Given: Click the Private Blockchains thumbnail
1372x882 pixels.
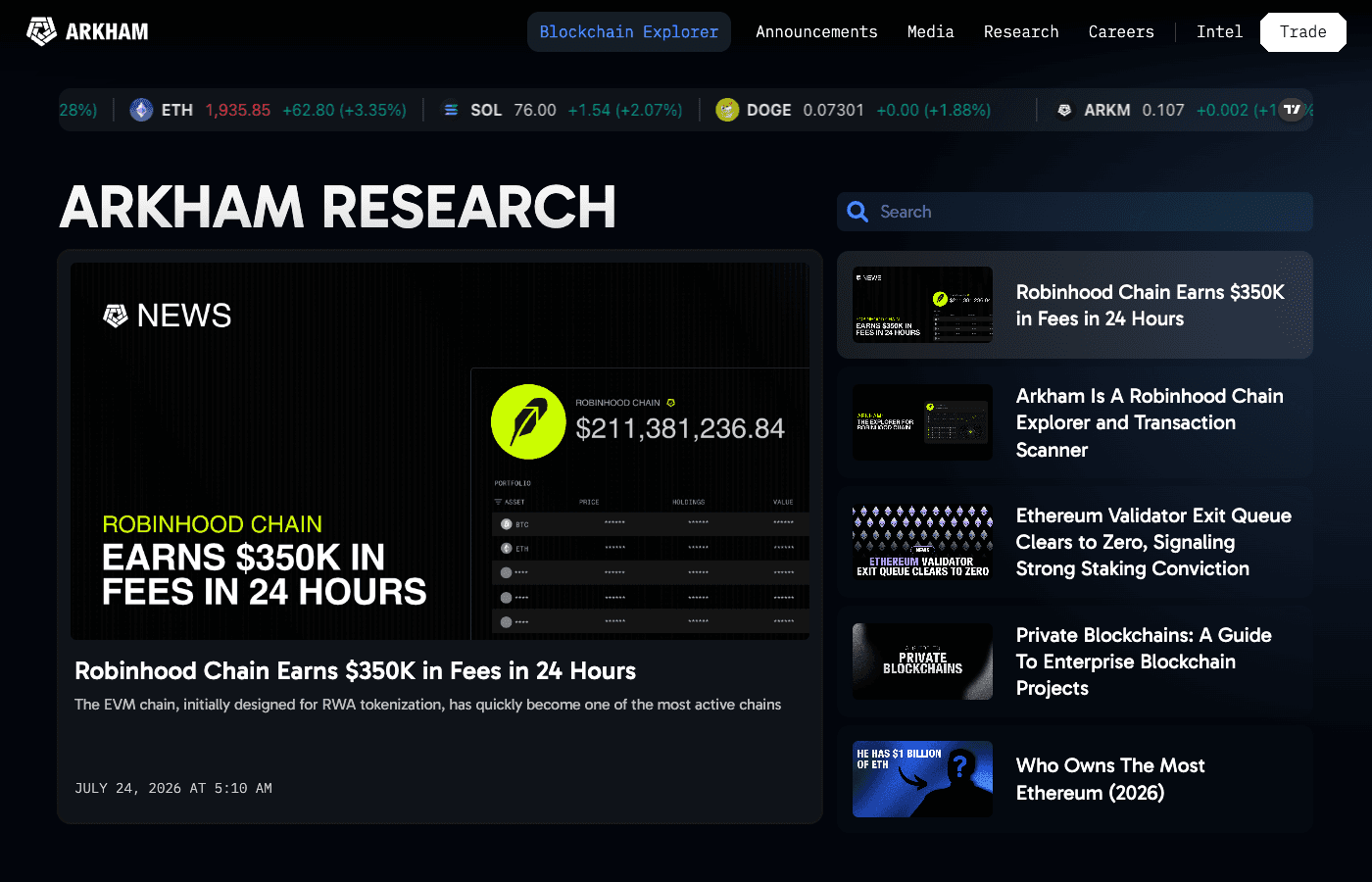Looking at the screenshot, I should (922, 661).
